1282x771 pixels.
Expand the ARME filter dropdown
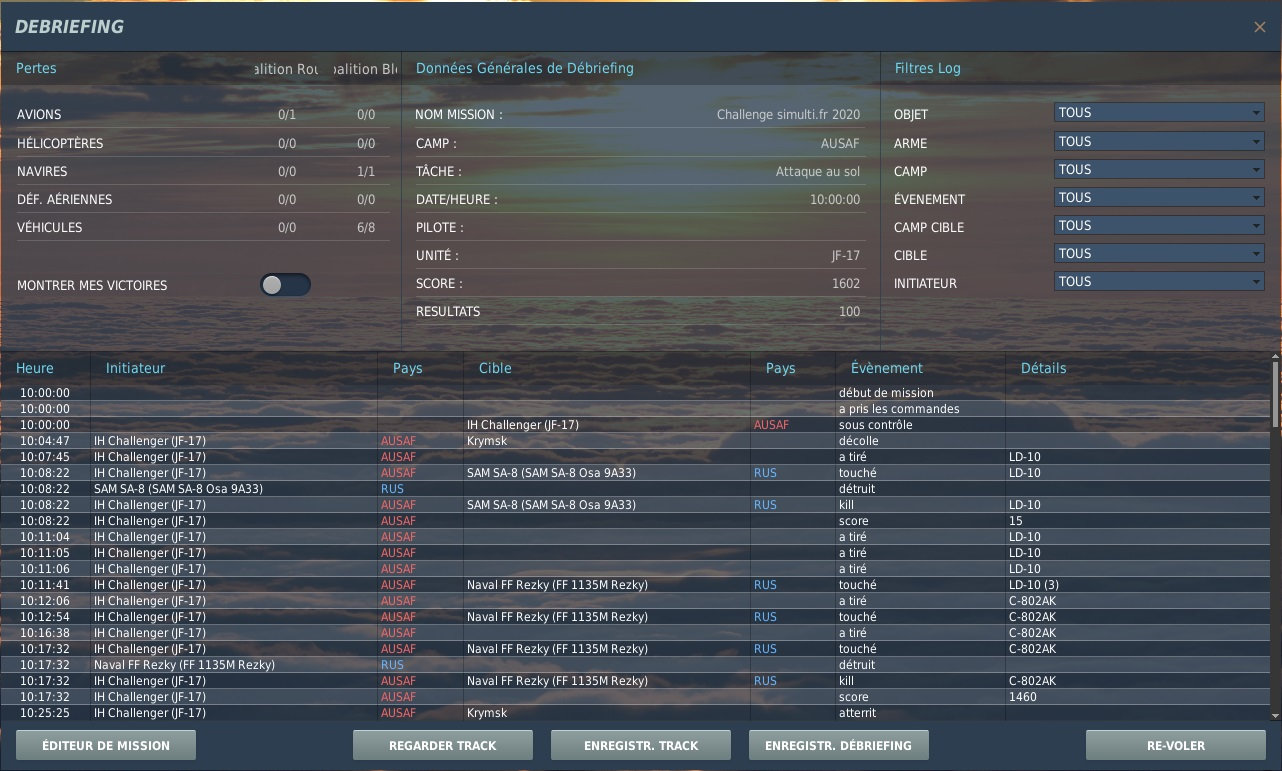(x=1159, y=142)
